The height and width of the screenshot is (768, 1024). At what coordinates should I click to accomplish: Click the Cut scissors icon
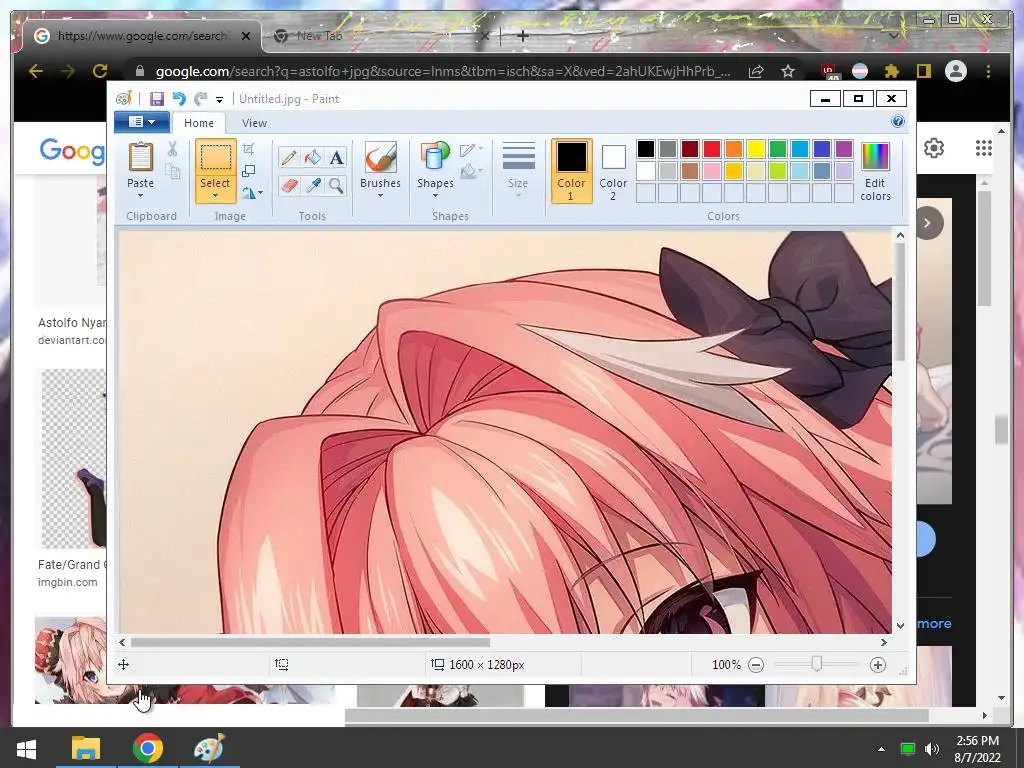[172, 149]
